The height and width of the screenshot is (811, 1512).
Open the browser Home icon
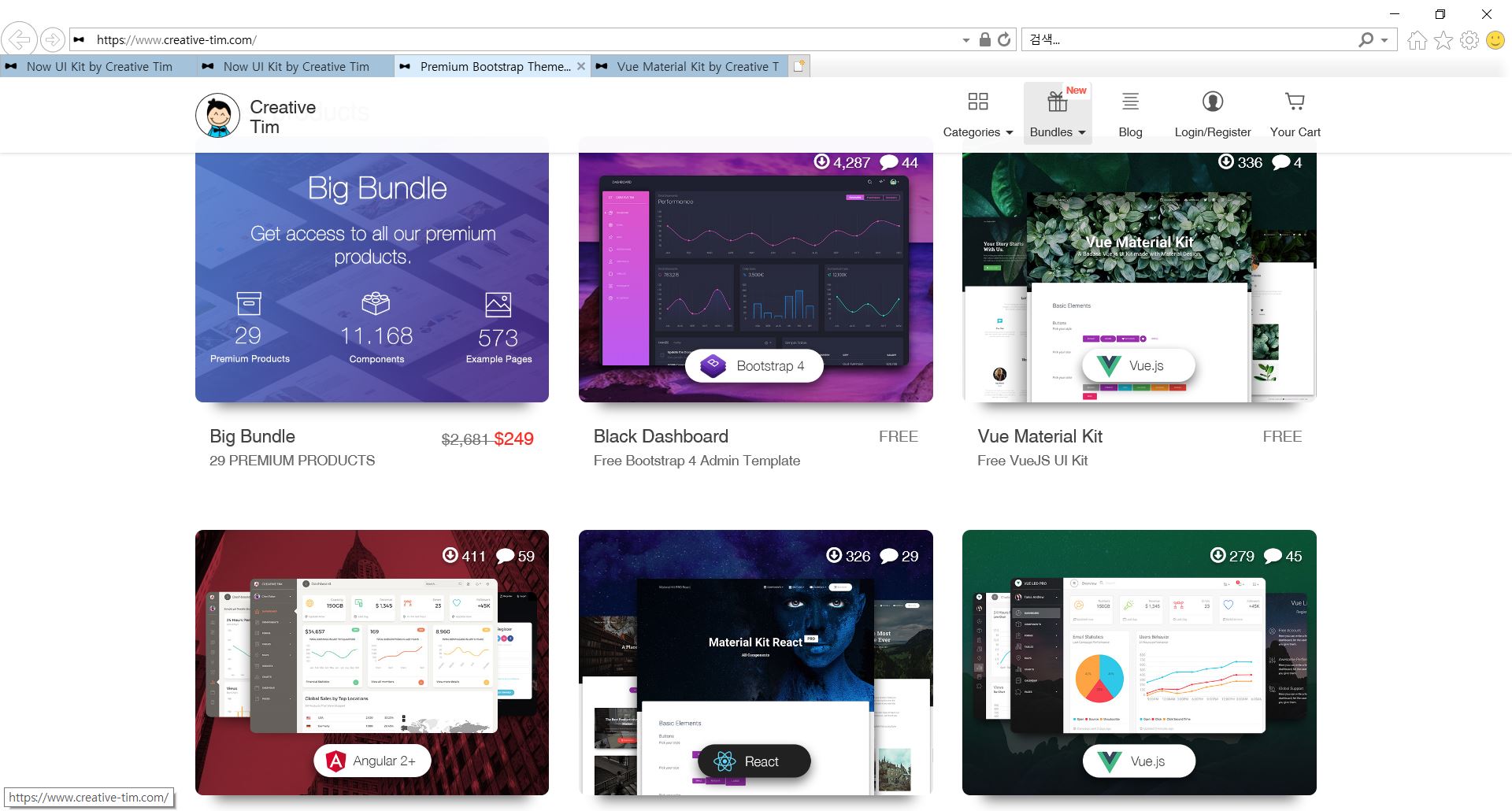[x=1417, y=40]
